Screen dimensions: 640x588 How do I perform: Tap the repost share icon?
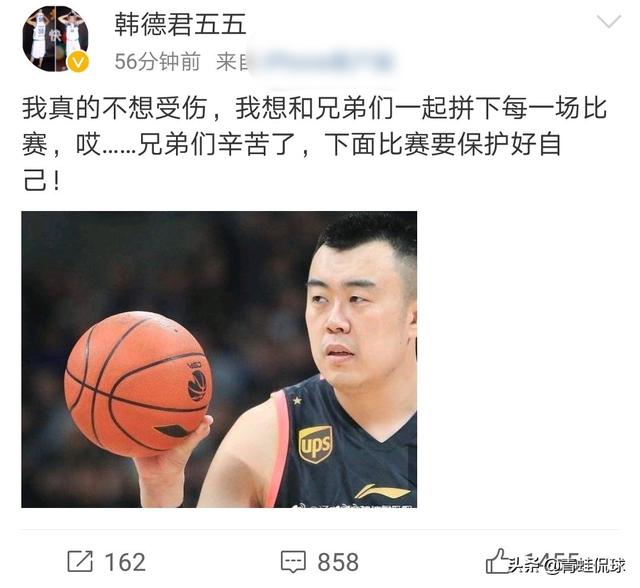pyautogui.click(x=80, y=562)
